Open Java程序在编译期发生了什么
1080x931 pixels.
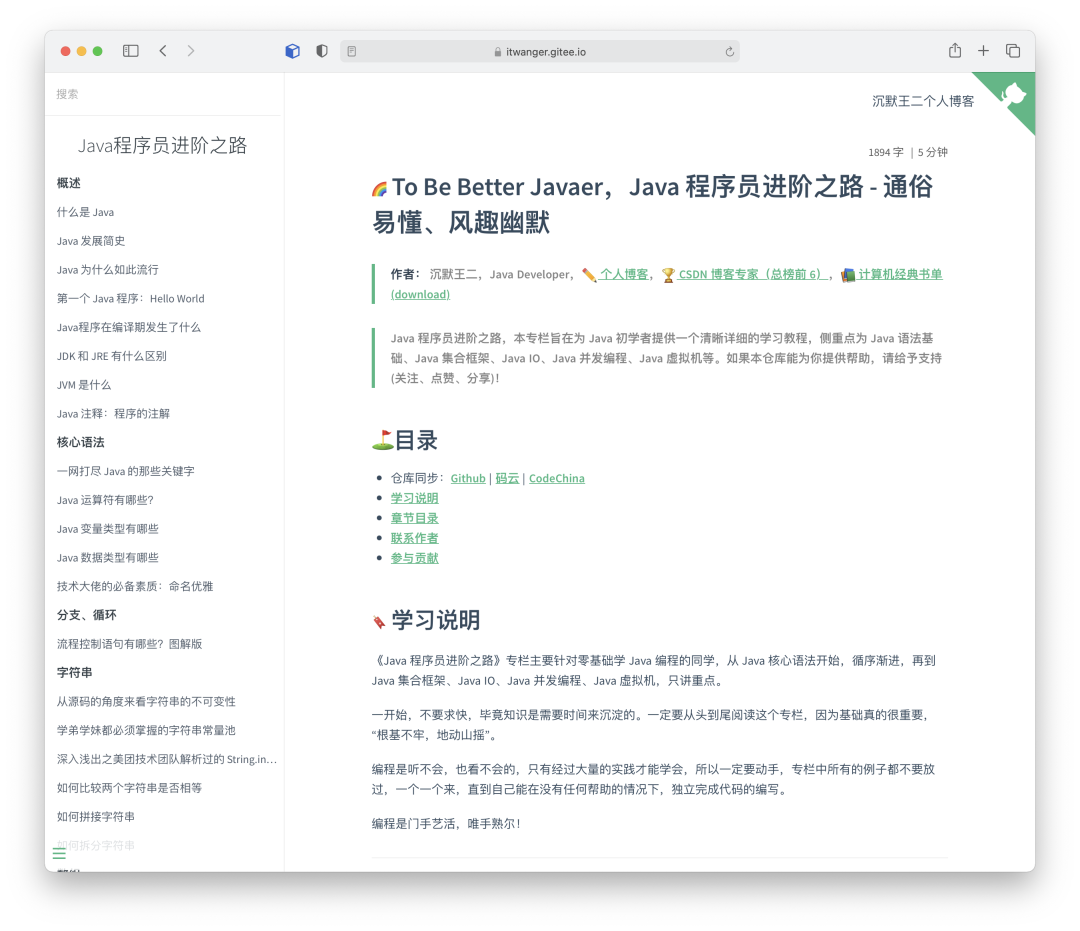[129, 328]
